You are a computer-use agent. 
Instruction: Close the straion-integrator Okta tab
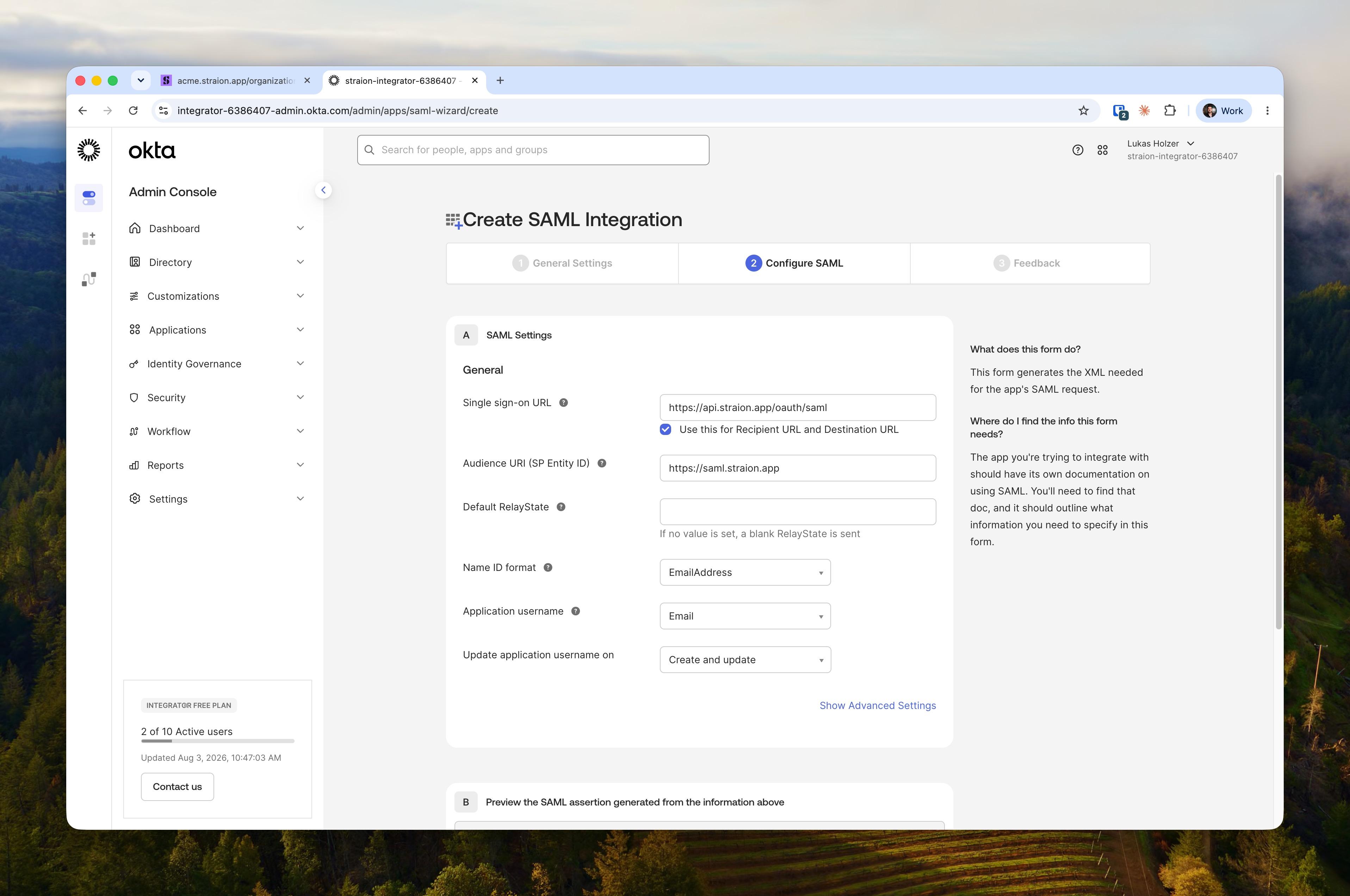pyautogui.click(x=475, y=81)
